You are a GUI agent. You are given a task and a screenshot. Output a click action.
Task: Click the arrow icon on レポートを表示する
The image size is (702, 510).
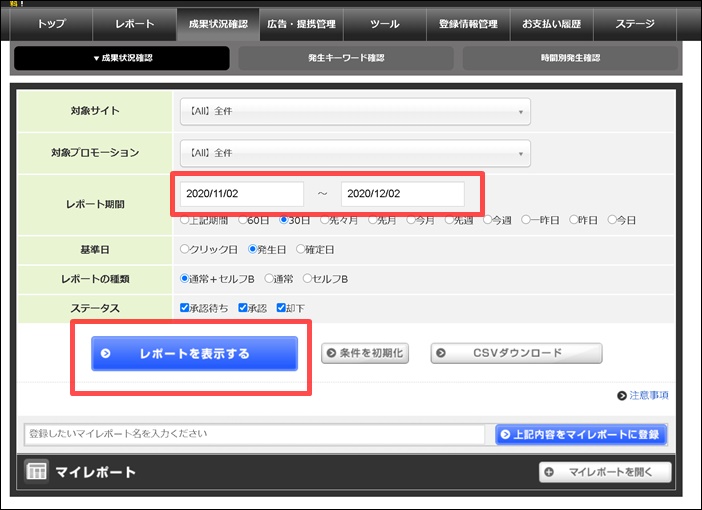point(105,354)
